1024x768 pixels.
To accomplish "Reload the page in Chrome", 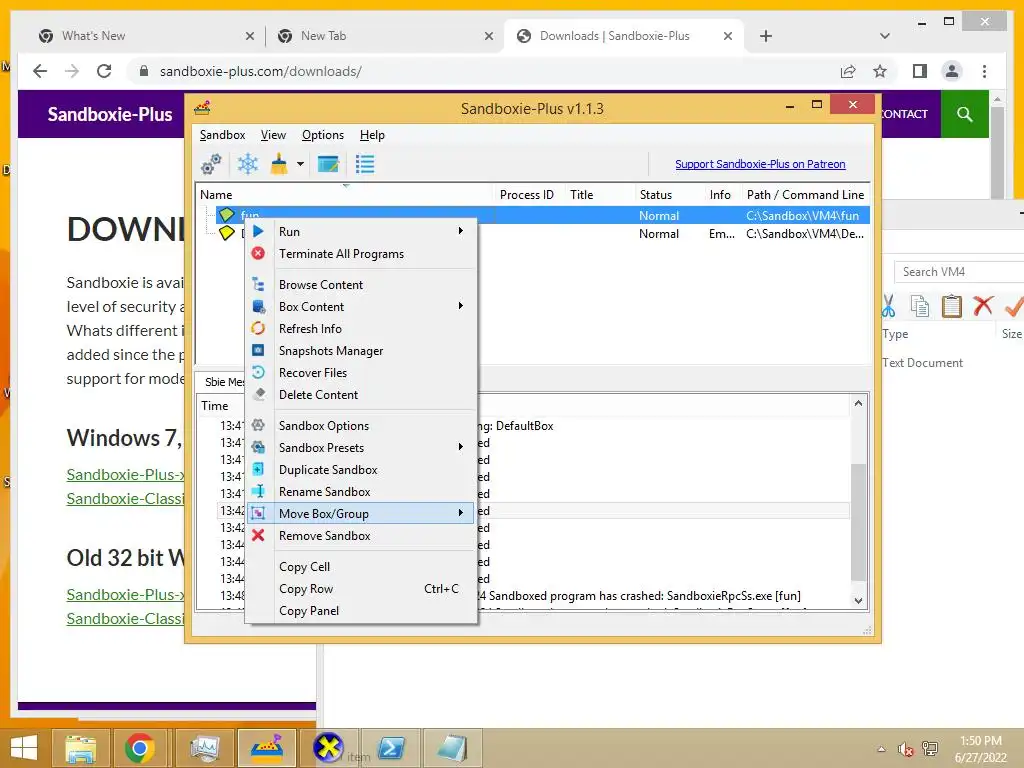I will click(104, 71).
